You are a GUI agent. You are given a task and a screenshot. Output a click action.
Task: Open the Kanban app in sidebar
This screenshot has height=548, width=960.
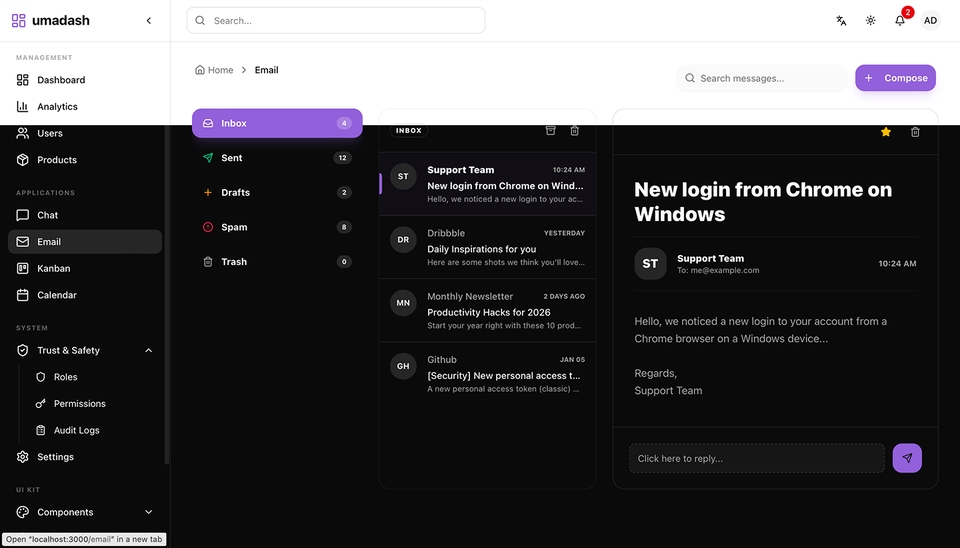click(54, 268)
